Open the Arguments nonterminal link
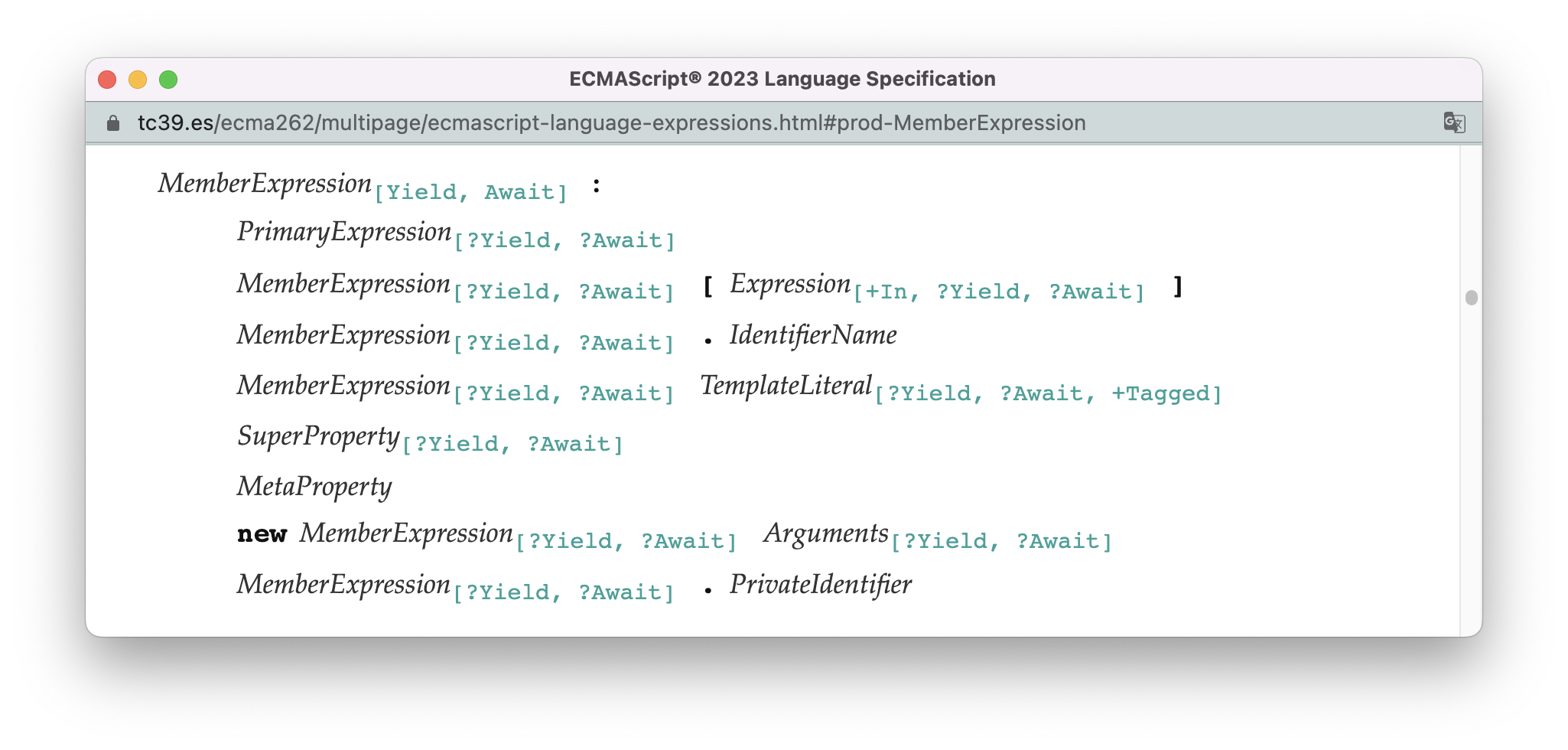Viewport: 1568px width, 750px height. coord(826,533)
